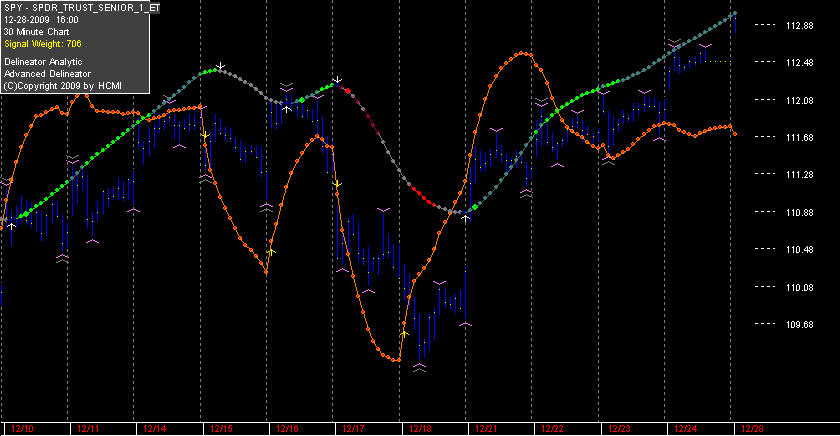
Task: Click the Advanced Delineator label
Action: (x=48, y=74)
